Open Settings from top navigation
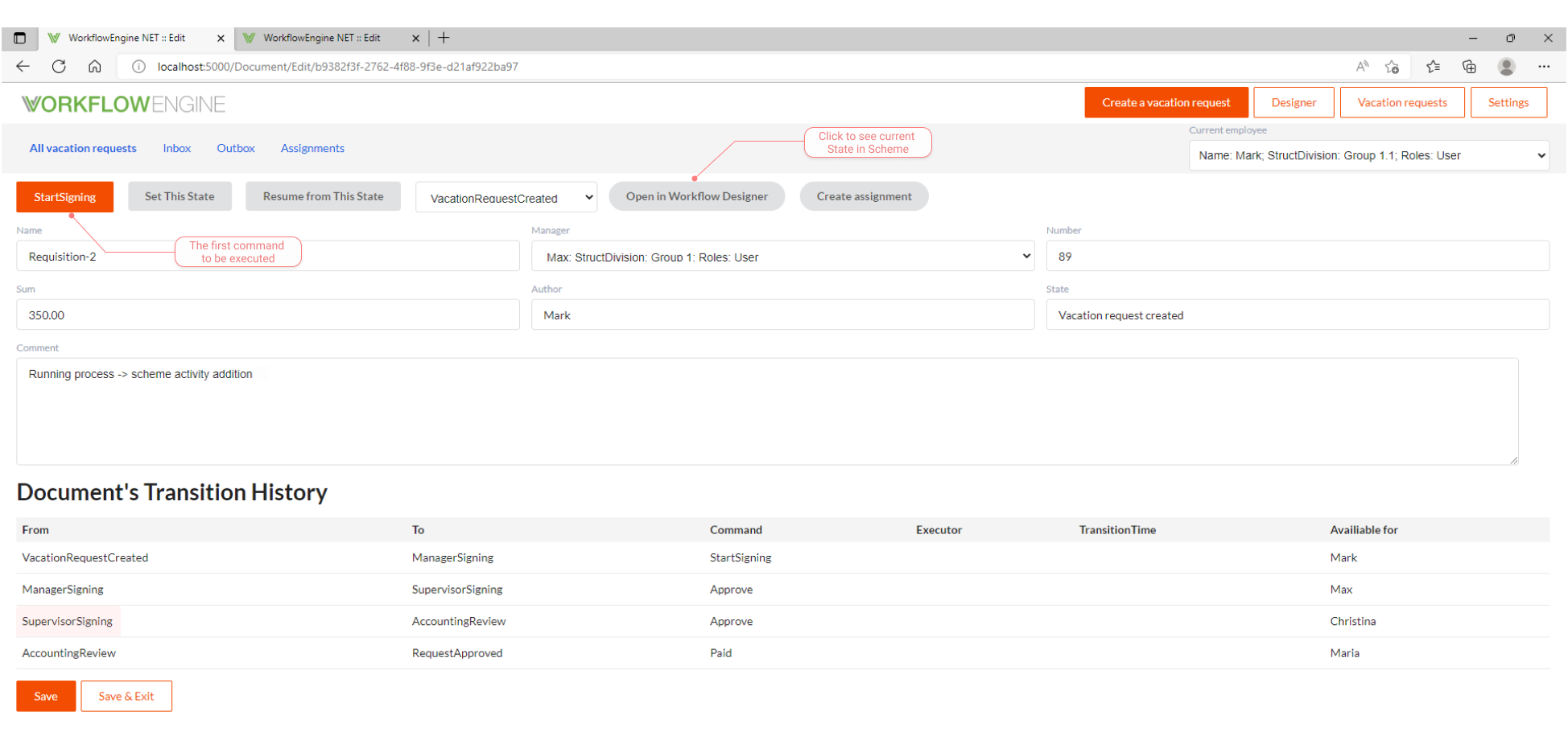 (1508, 102)
